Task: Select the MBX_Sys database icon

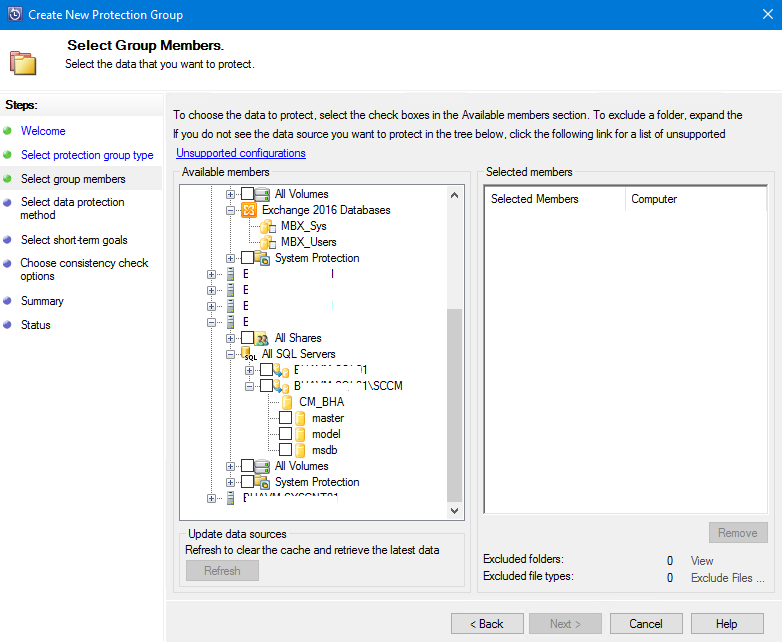Action: (x=266, y=226)
